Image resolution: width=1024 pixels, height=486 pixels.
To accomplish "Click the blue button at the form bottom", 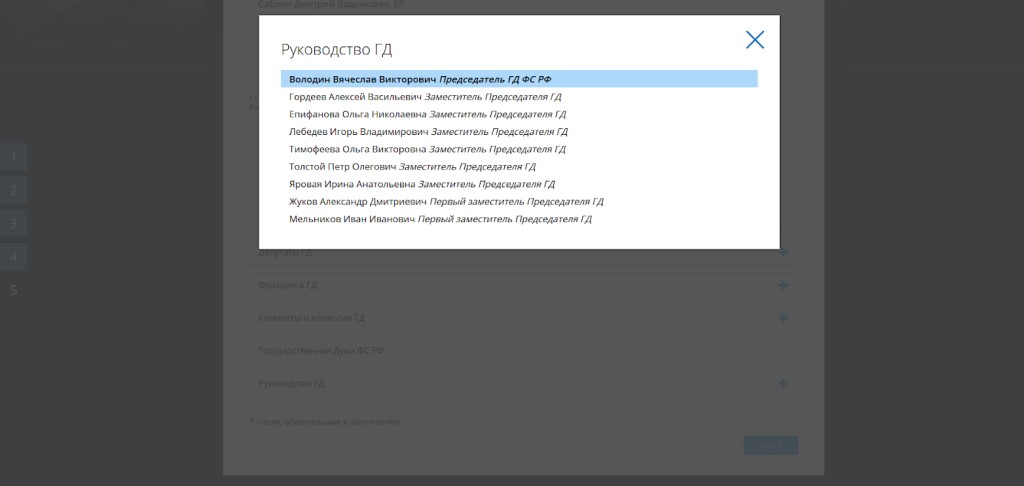I will pos(771,445).
